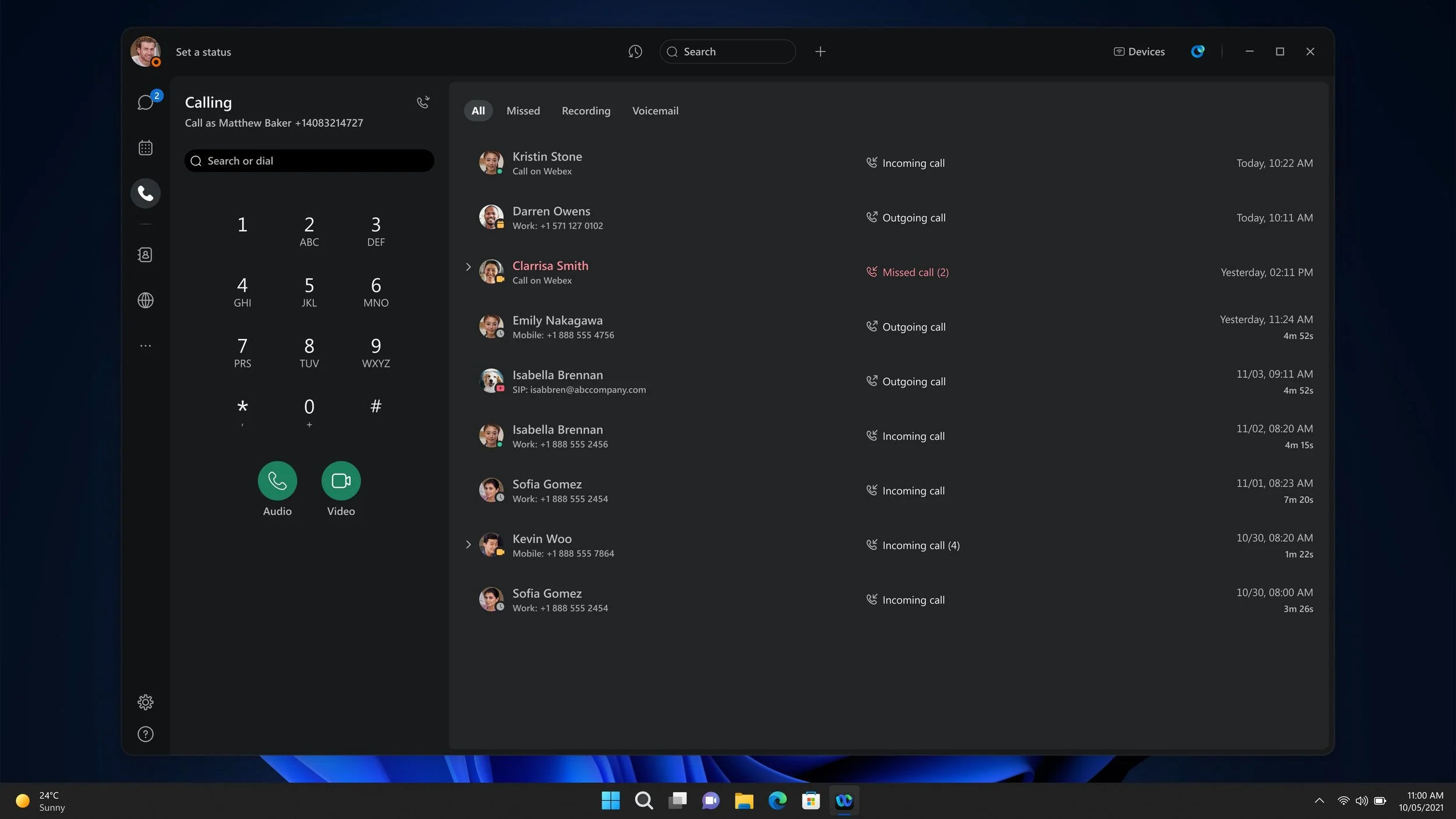Click the plus icon next to search

820,51
